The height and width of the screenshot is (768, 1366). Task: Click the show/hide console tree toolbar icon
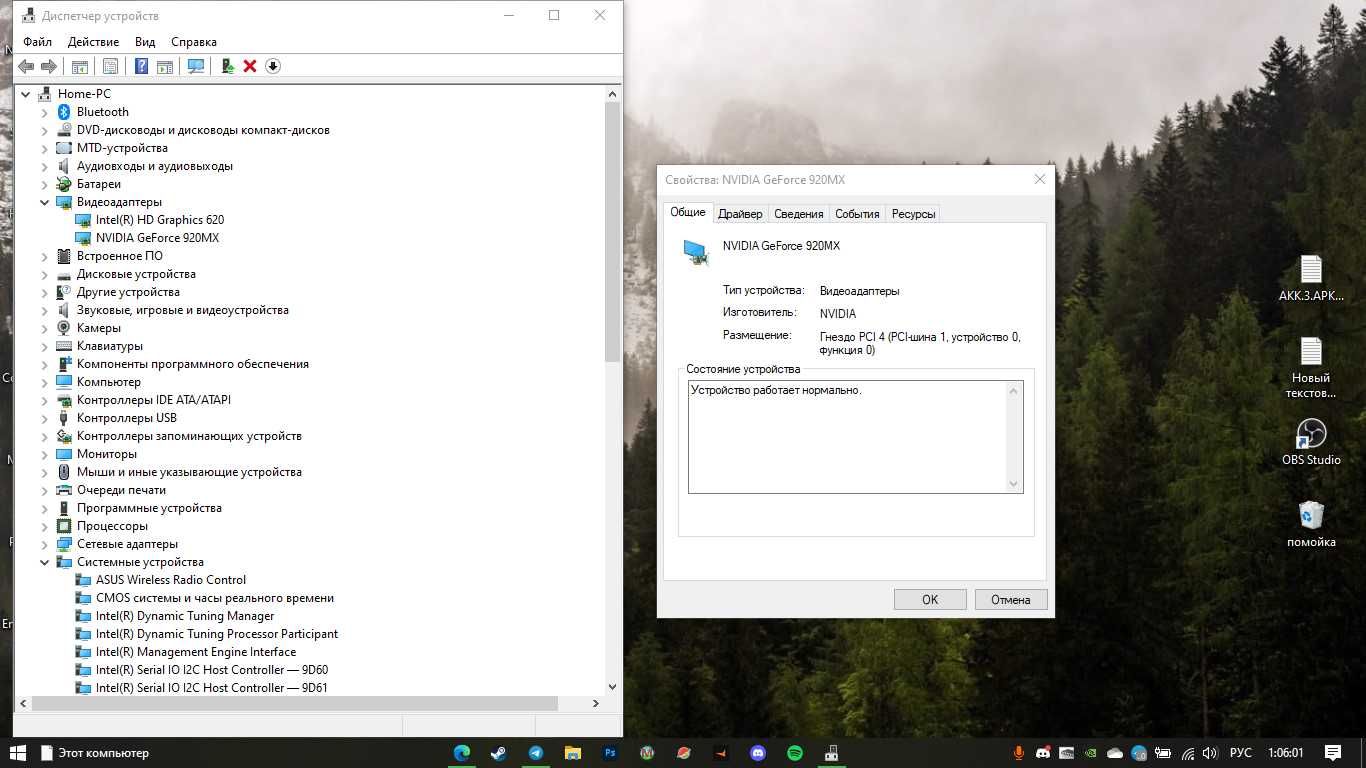click(80, 66)
